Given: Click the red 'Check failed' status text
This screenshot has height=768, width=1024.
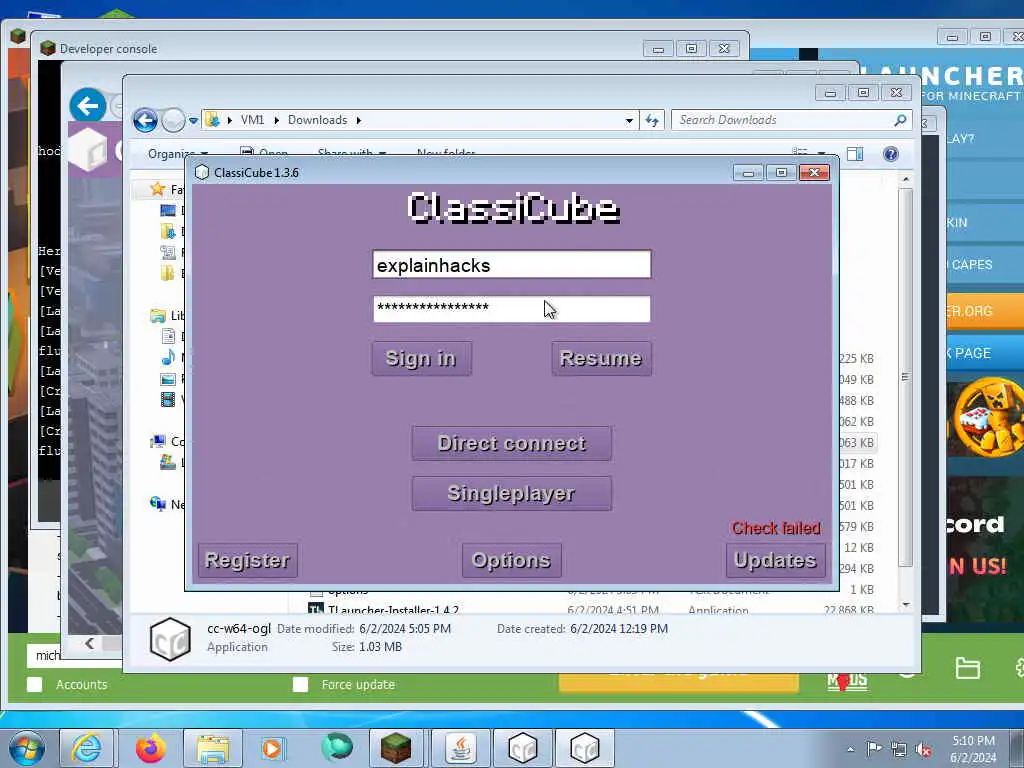Looking at the screenshot, I should (x=776, y=528).
